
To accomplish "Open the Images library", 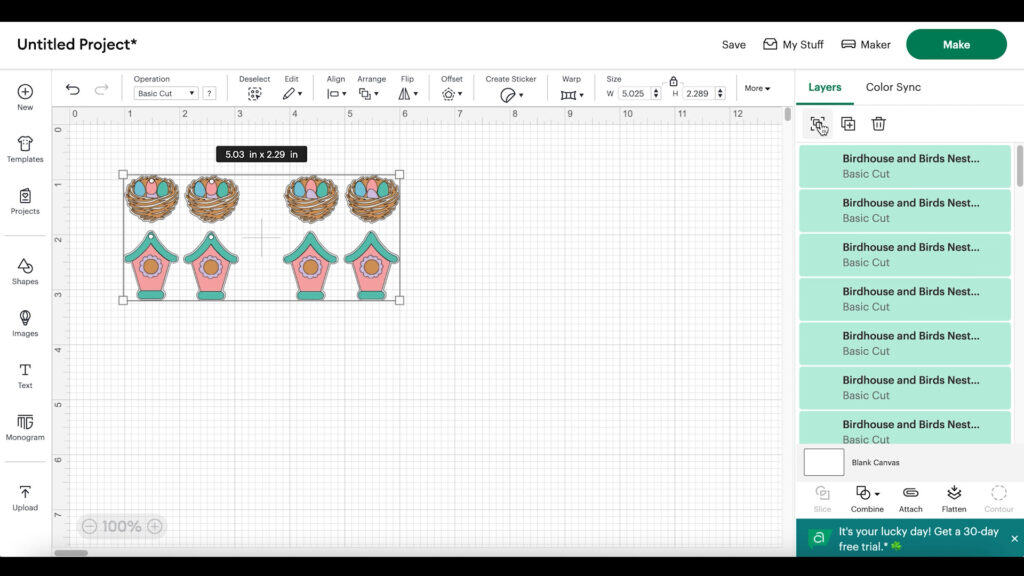I will pos(25,323).
